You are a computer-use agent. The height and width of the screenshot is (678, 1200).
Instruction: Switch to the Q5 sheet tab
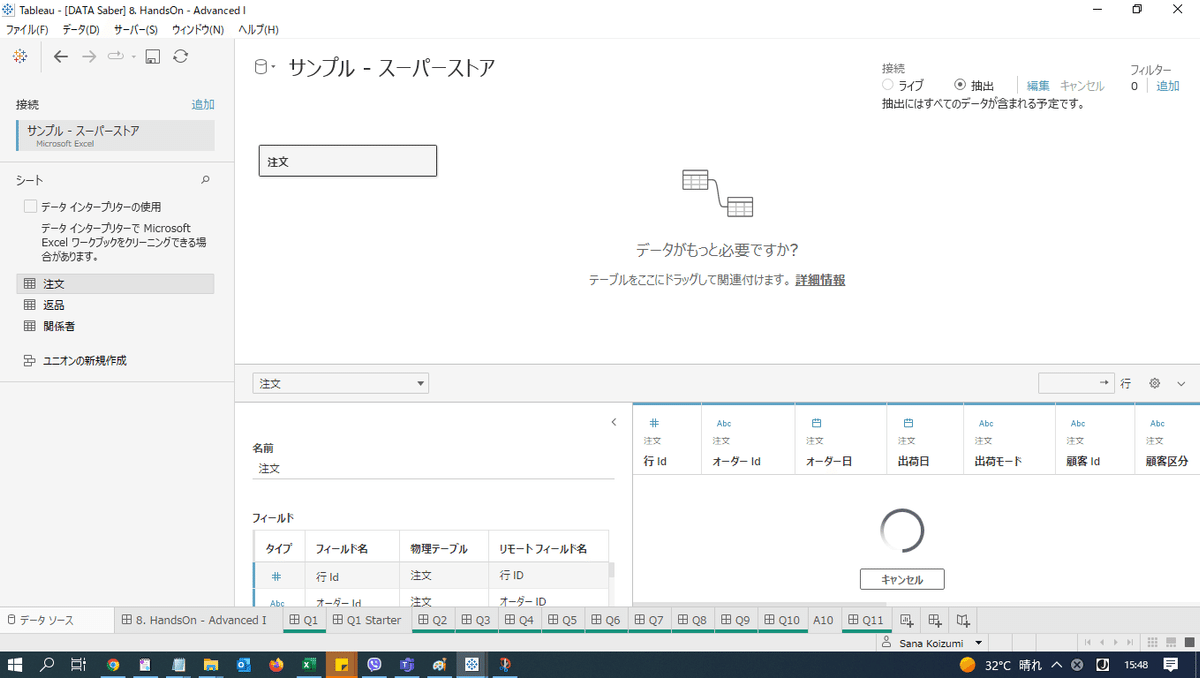coord(562,620)
